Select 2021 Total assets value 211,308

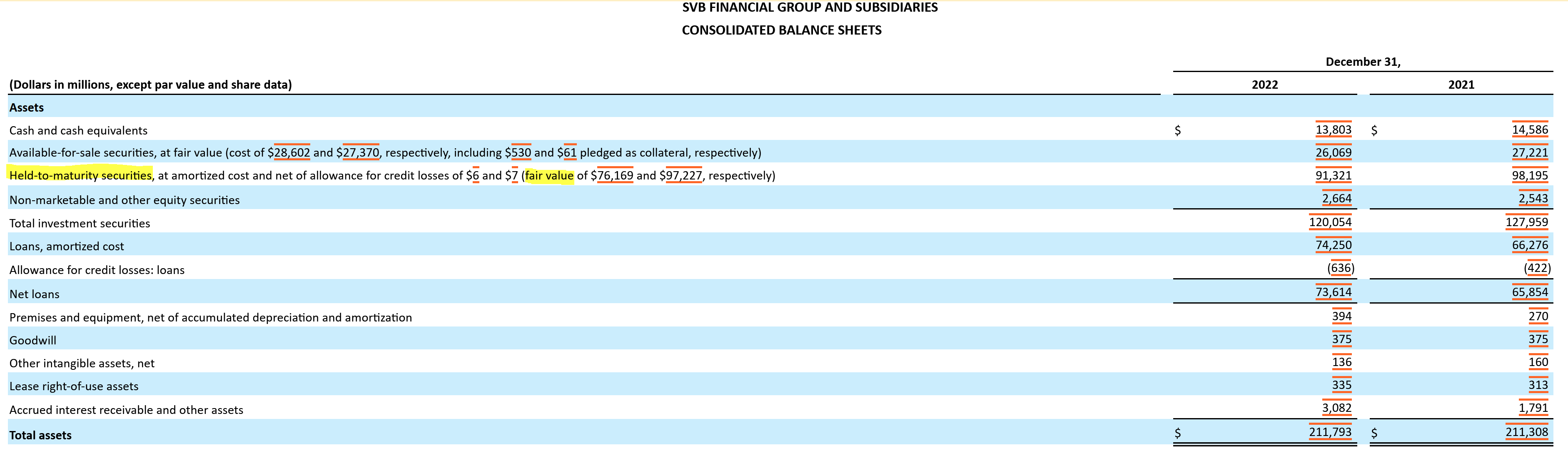(1527, 432)
